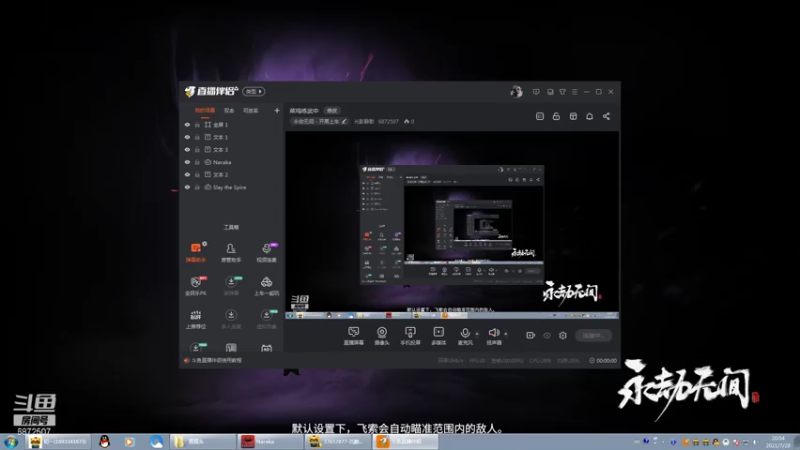Open the 弹幕助手 tool
This screenshot has height=450, width=800.
[x=195, y=252]
